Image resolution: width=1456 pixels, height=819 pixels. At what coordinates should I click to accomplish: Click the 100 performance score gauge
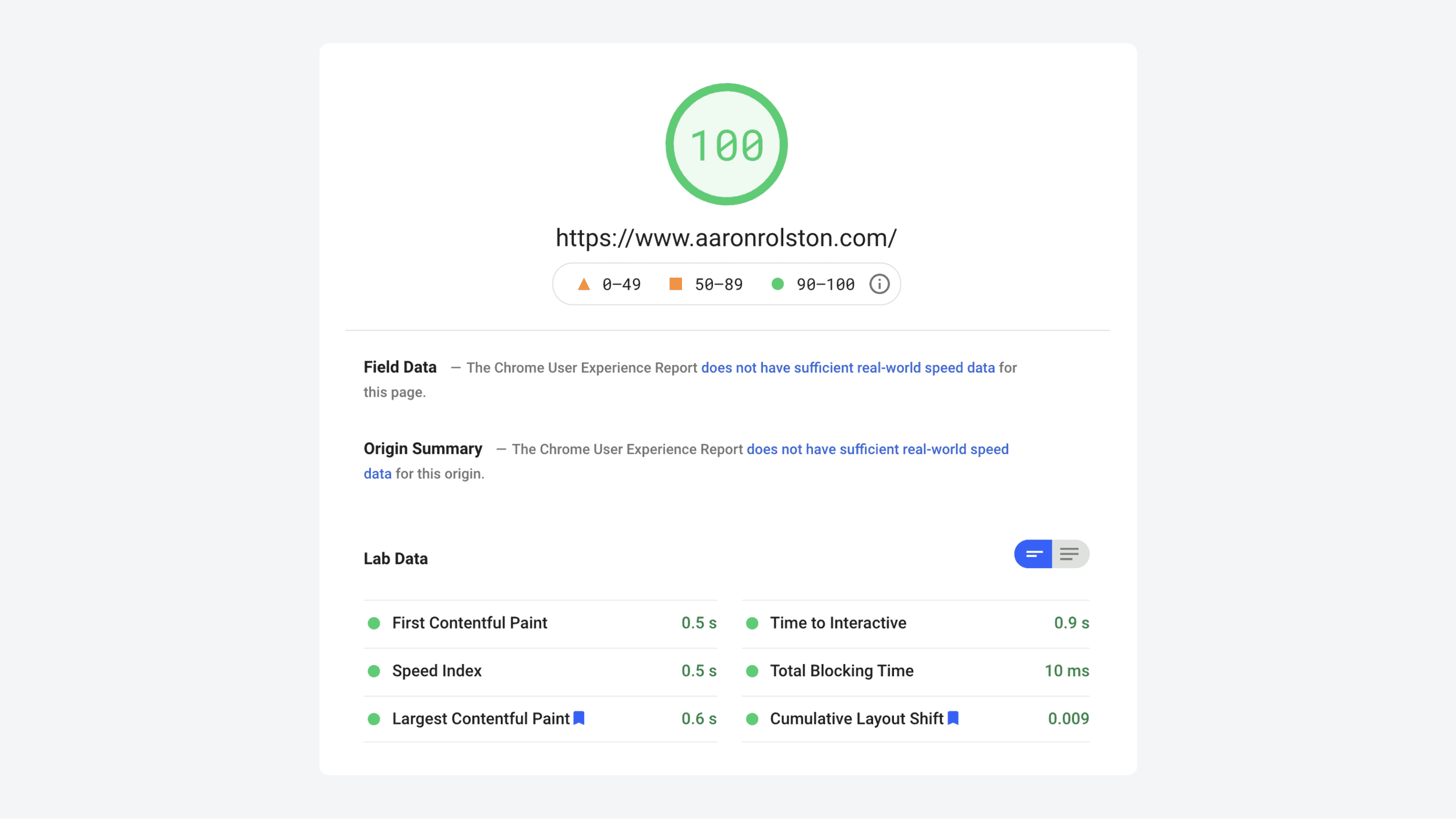(x=726, y=144)
